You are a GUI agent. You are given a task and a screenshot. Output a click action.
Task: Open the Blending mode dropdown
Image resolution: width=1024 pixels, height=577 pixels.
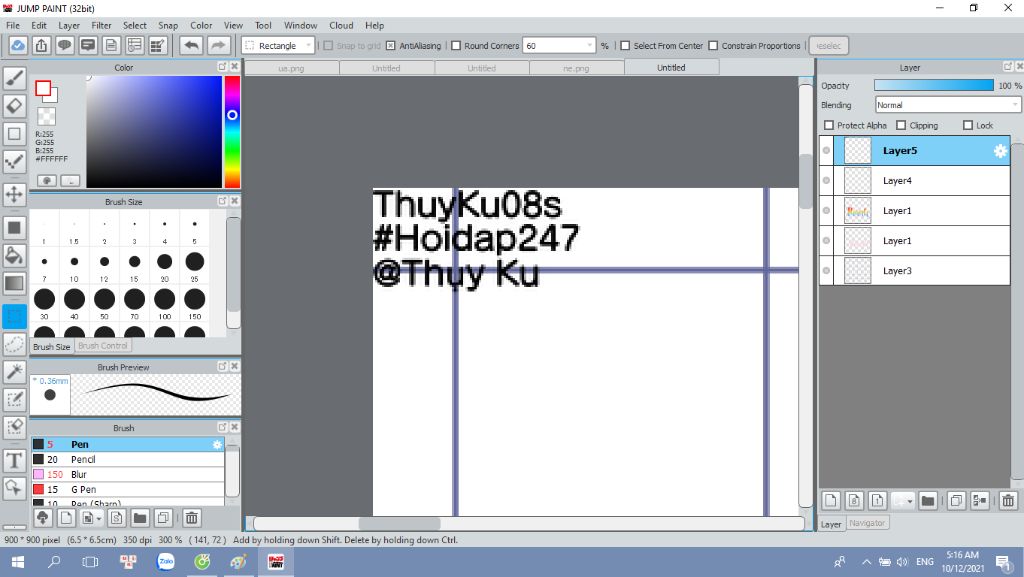click(x=948, y=105)
